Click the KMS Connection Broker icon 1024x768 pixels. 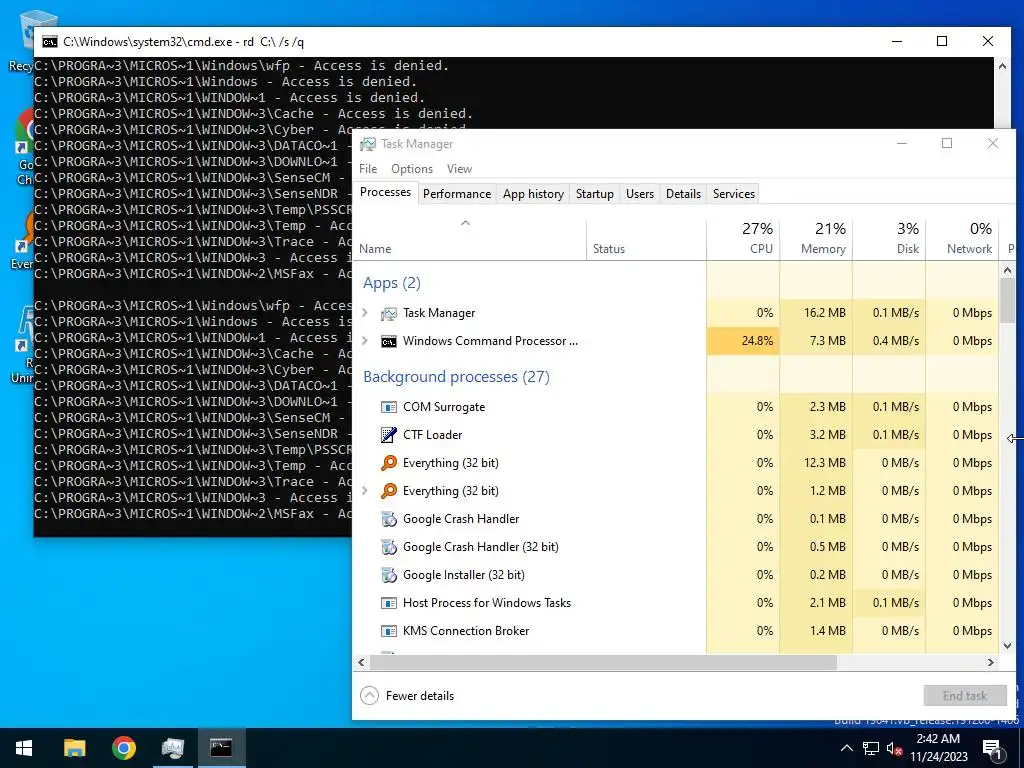389,632
